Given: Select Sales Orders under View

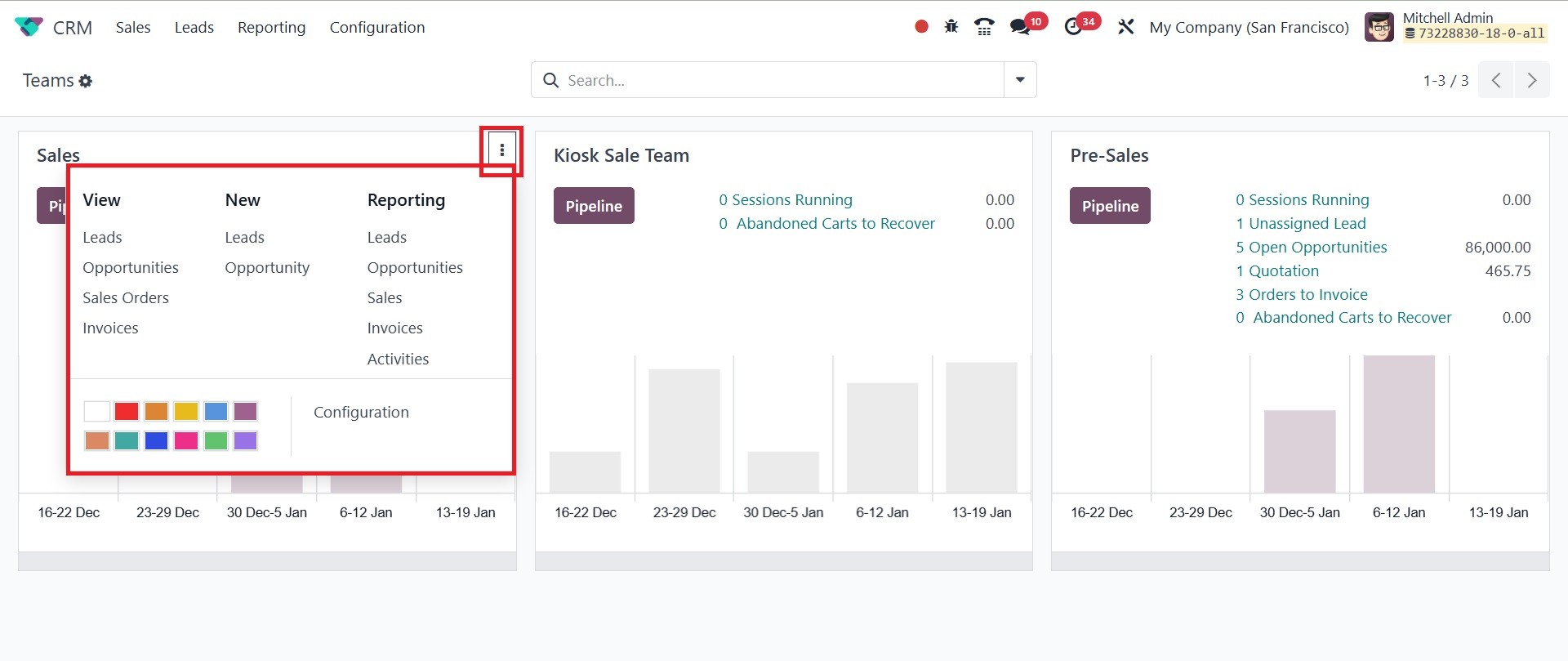Looking at the screenshot, I should pyautogui.click(x=126, y=298).
